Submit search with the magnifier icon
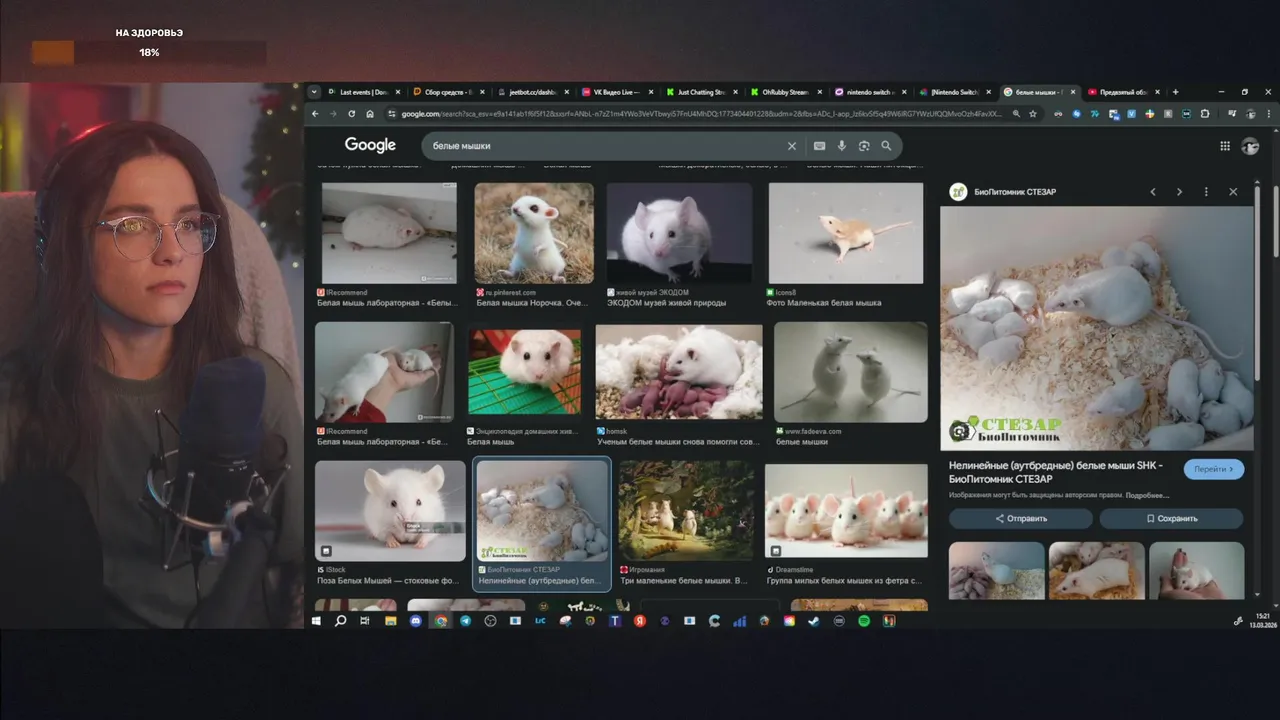This screenshot has height=720, width=1280. (886, 146)
